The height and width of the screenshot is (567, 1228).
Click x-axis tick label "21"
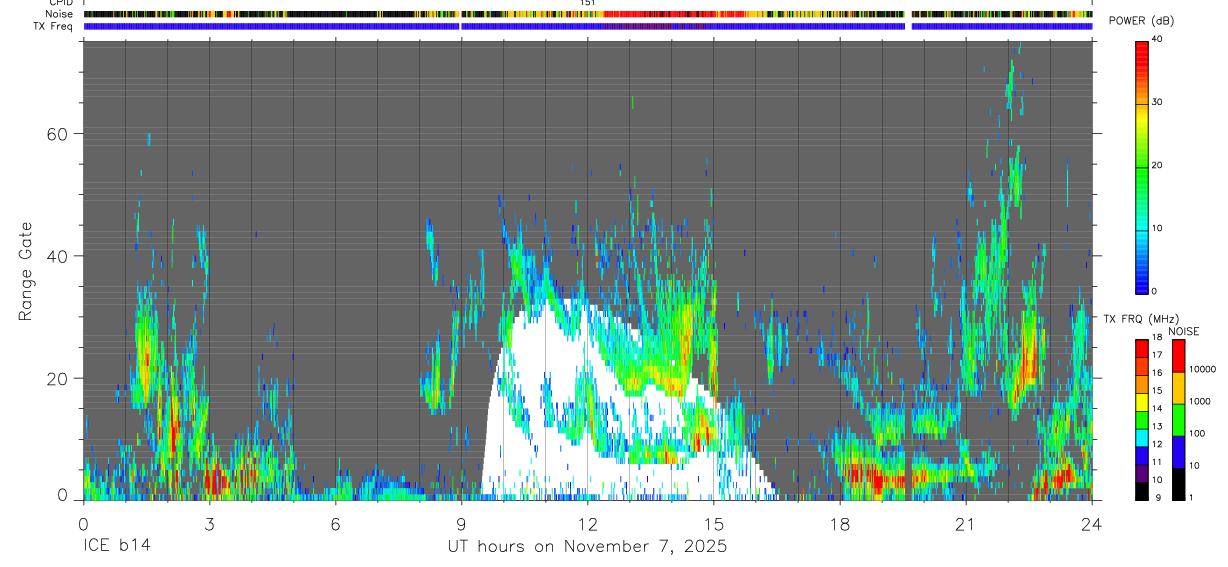(965, 523)
